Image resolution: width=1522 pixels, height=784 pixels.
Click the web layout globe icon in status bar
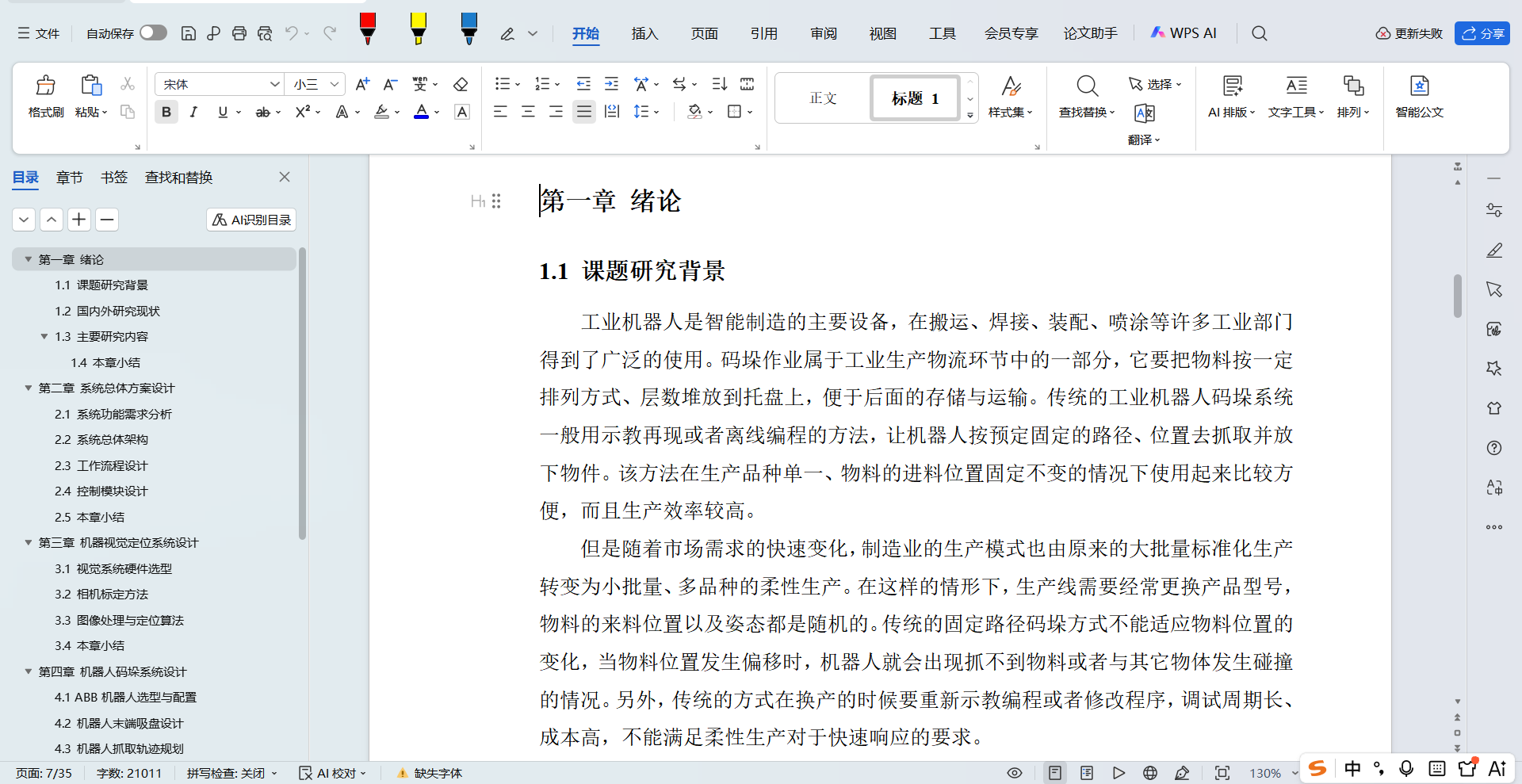pyautogui.click(x=1150, y=773)
